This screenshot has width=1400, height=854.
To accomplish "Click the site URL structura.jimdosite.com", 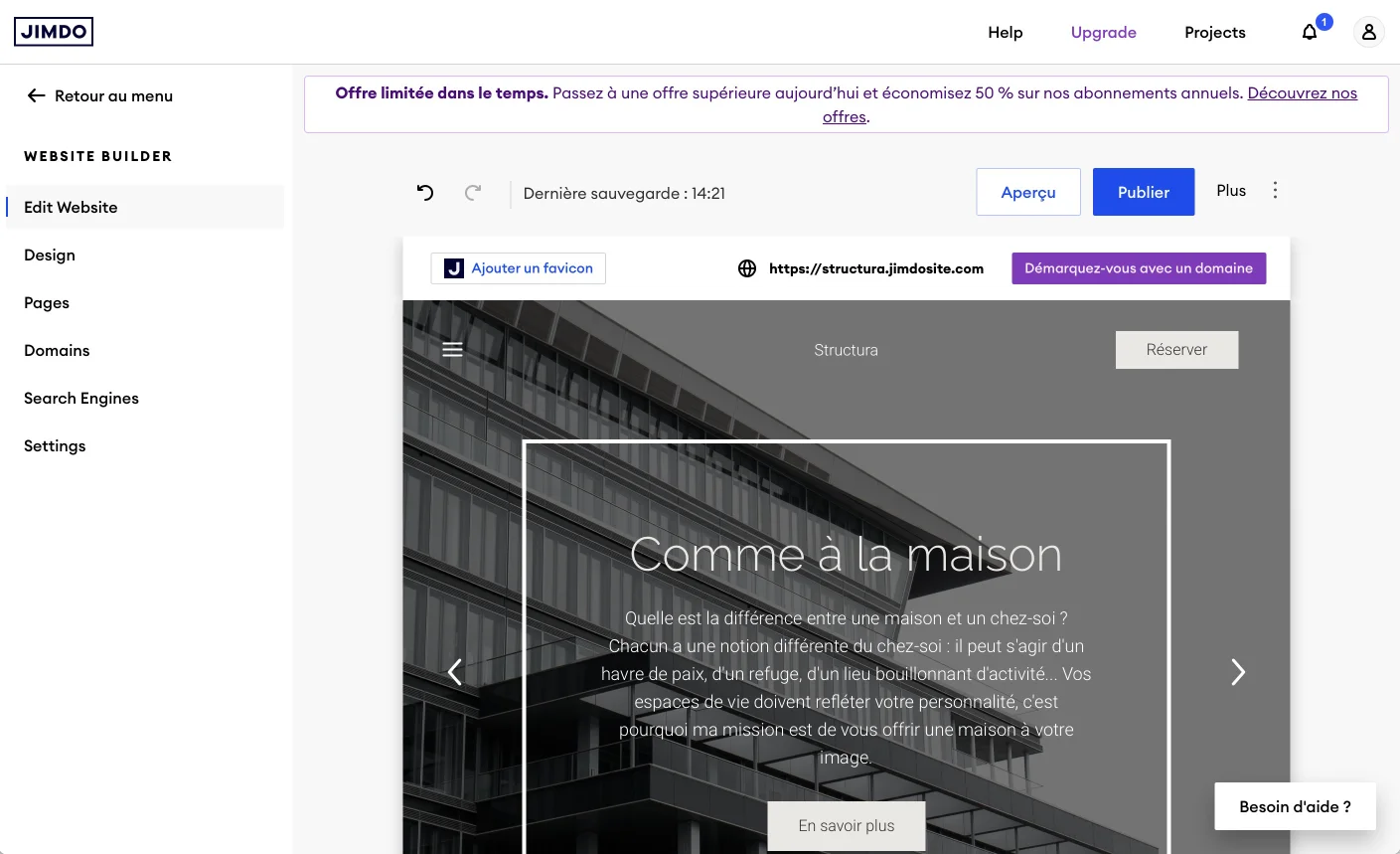I will pos(876,268).
